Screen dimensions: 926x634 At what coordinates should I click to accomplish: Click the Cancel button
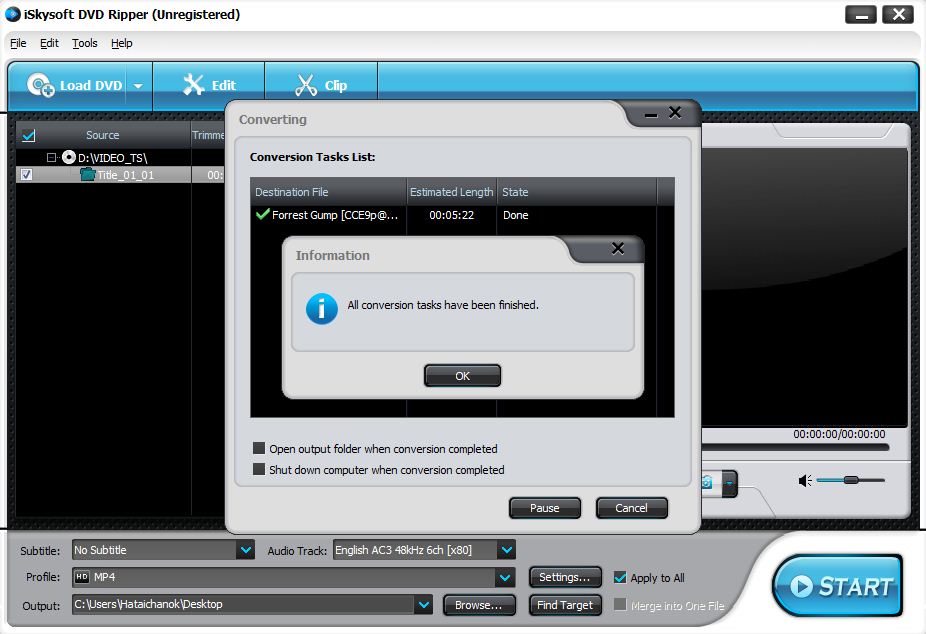tap(631, 508)
